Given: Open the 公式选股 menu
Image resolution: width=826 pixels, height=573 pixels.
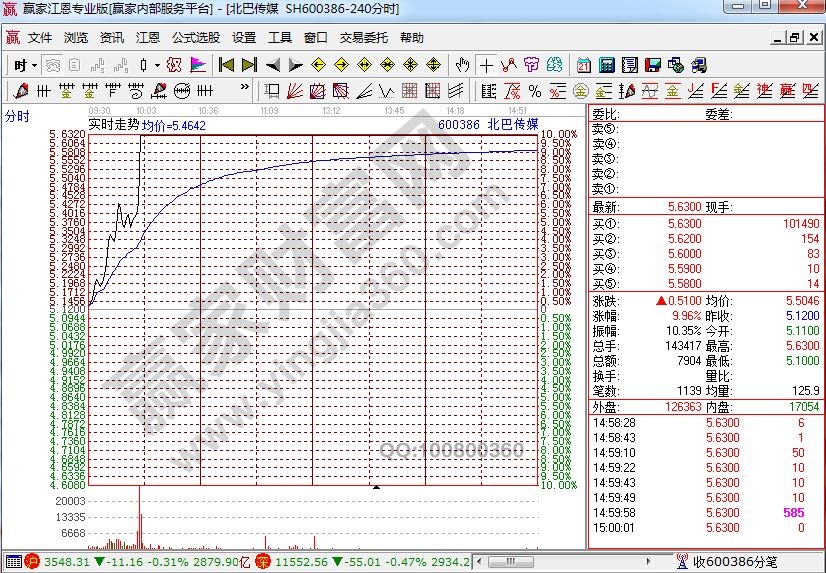Looking at the screenshot, I should pos(196,38).
